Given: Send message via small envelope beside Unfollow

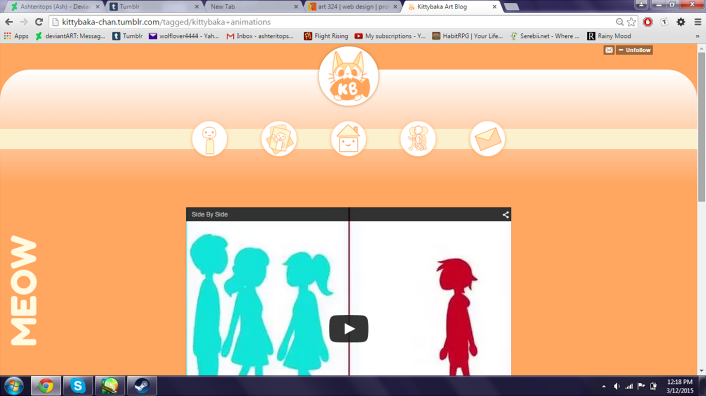Looking at the screenshot, I should coord(609,50).
